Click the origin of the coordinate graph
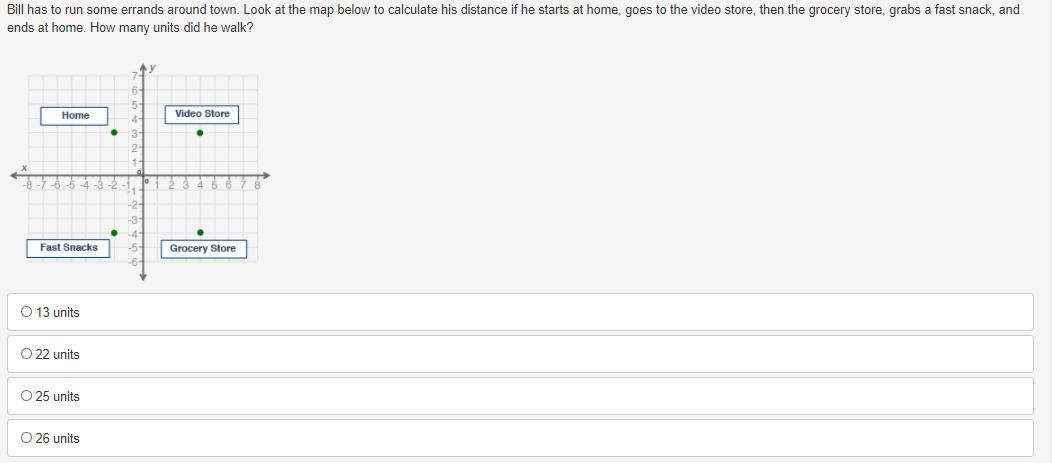The height and width of the screenshot is (463, 1052). (143, 175)
